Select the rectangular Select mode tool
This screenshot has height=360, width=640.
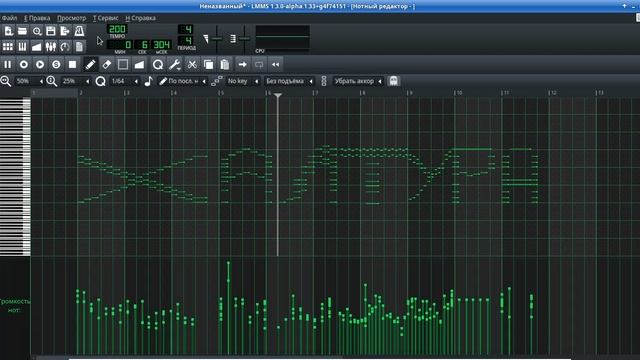[123, 64]
